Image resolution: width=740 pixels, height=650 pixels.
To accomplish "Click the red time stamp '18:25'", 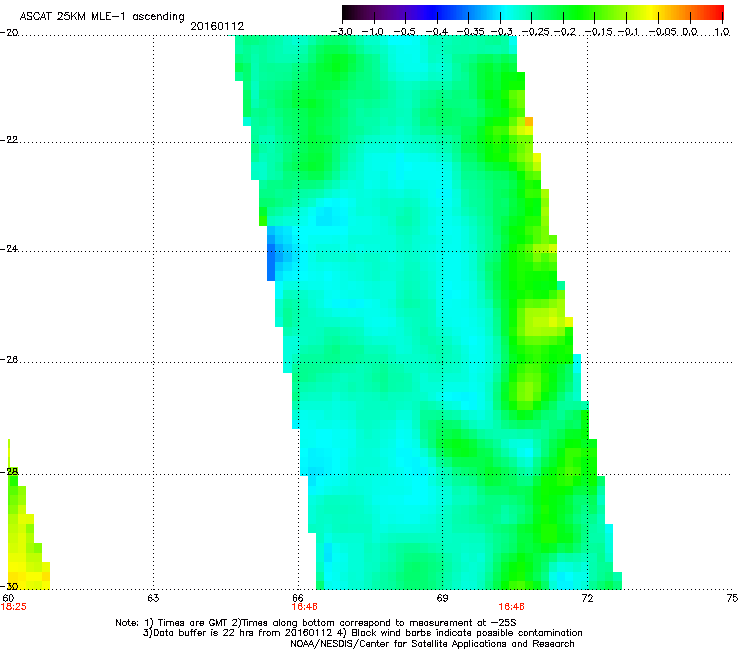I will coord(14,607).
